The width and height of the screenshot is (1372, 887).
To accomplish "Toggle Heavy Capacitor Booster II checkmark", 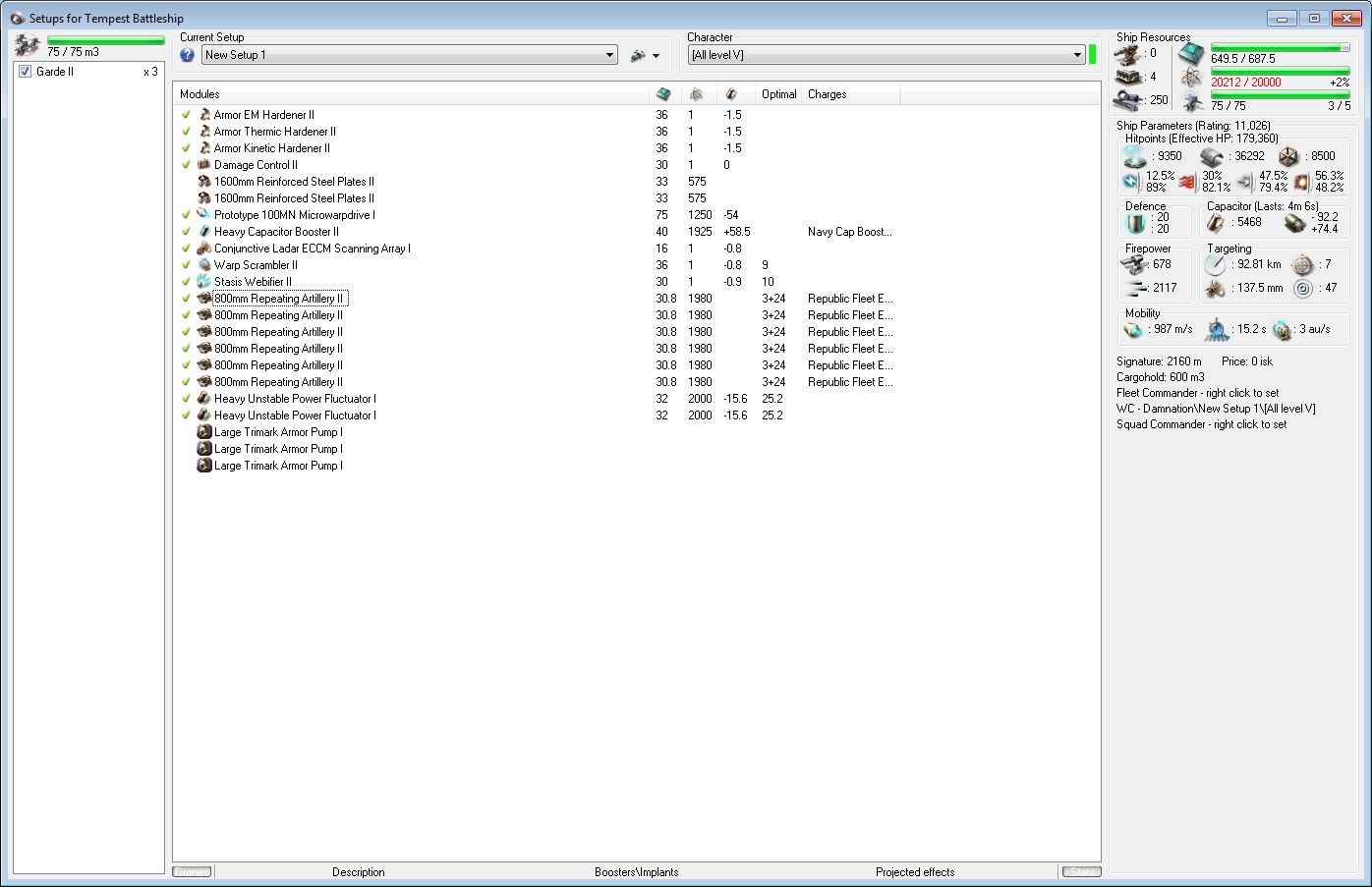I will point(186,232).
